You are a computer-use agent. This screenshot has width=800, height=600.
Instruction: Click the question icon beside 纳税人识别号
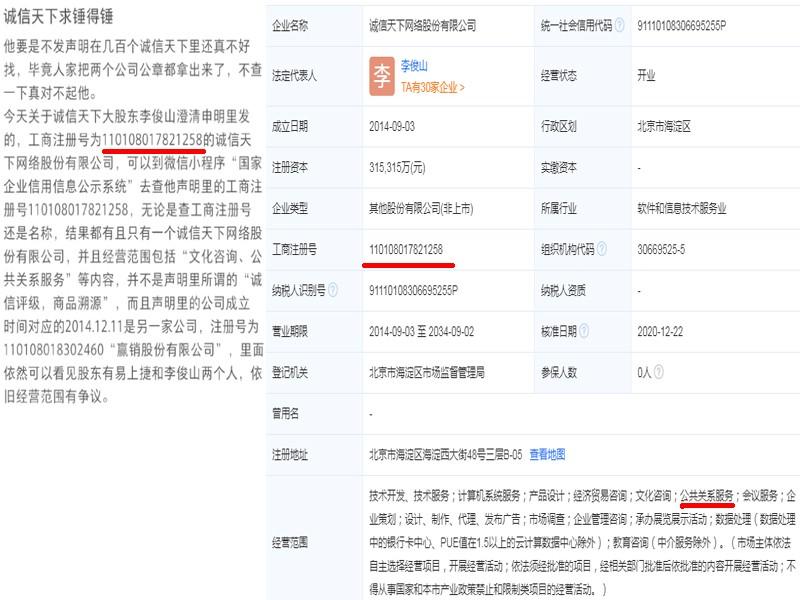coord(333,290)
